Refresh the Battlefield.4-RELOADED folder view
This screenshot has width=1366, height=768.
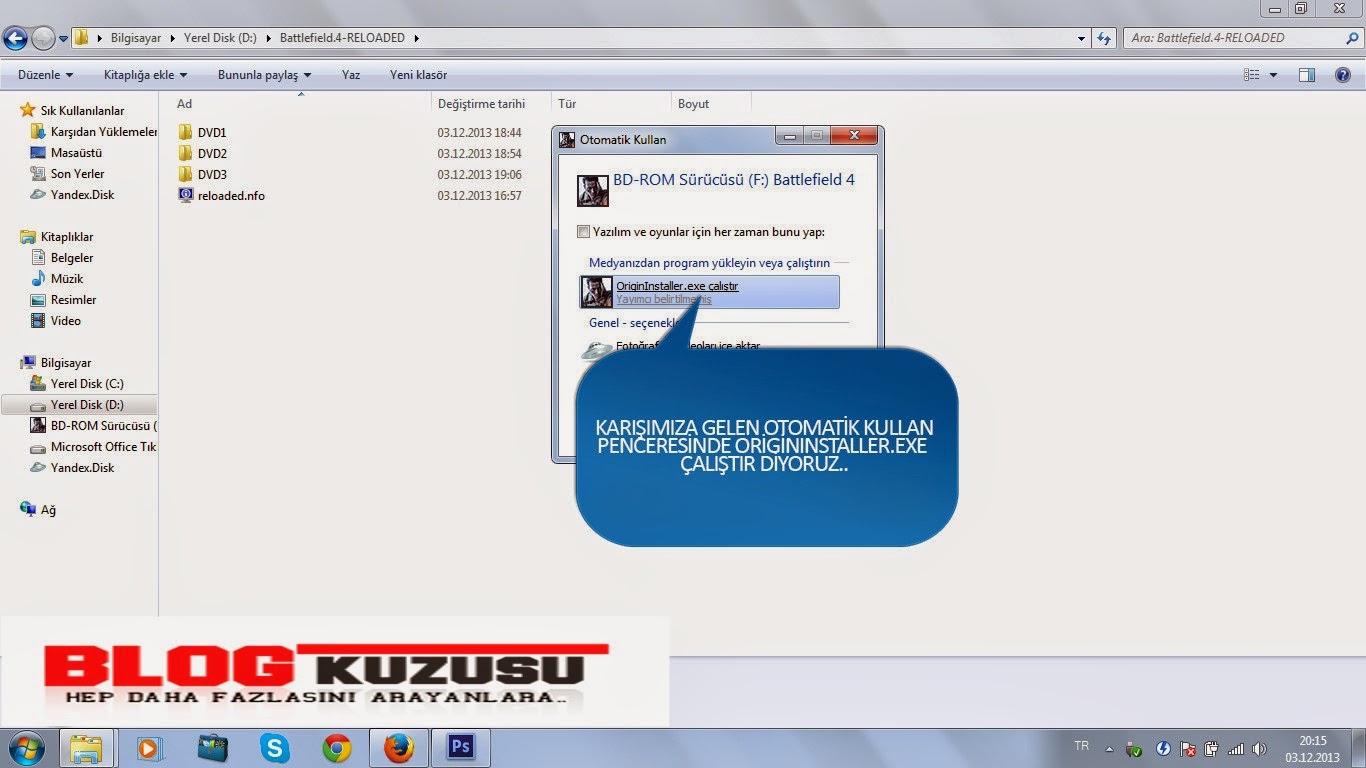(x=1104, y=38)
